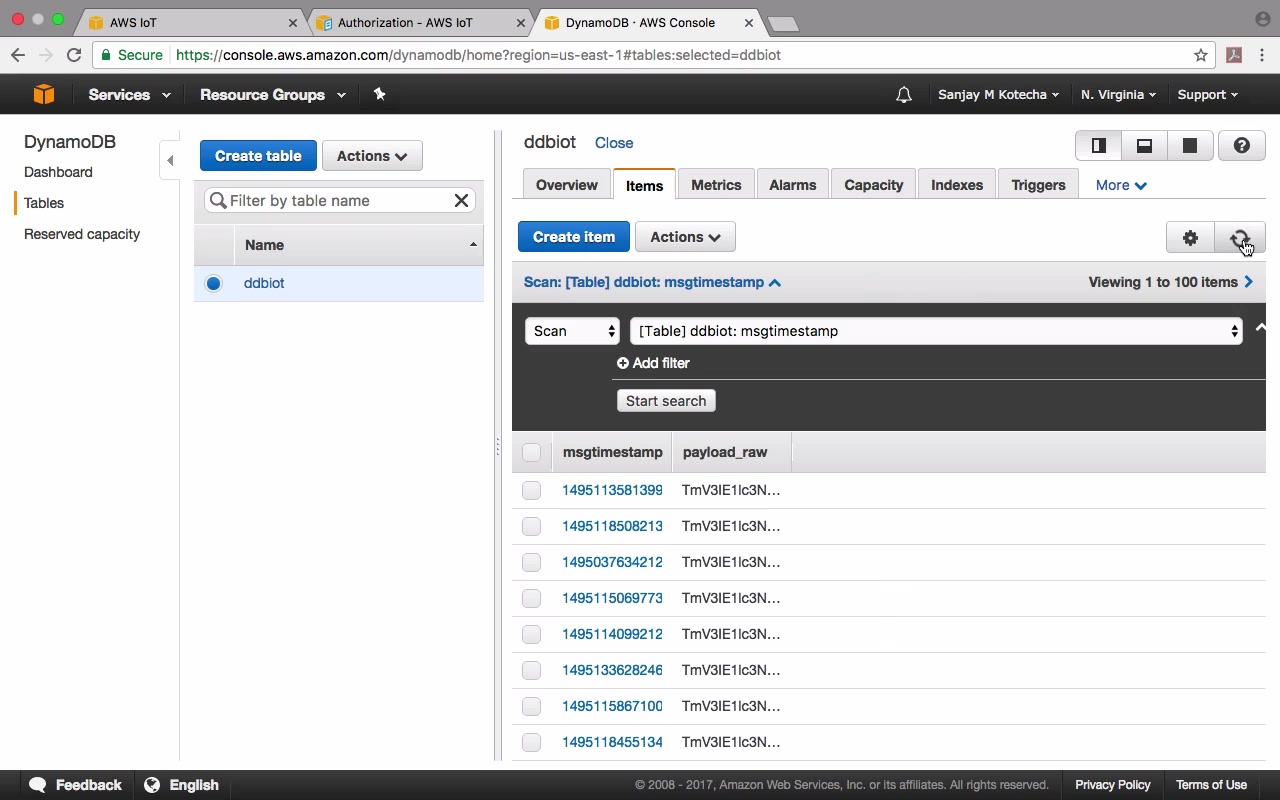Screen dimensions: 1280x800
Task: Expand the More tabs menu
Action: (x=1121, y=185)
